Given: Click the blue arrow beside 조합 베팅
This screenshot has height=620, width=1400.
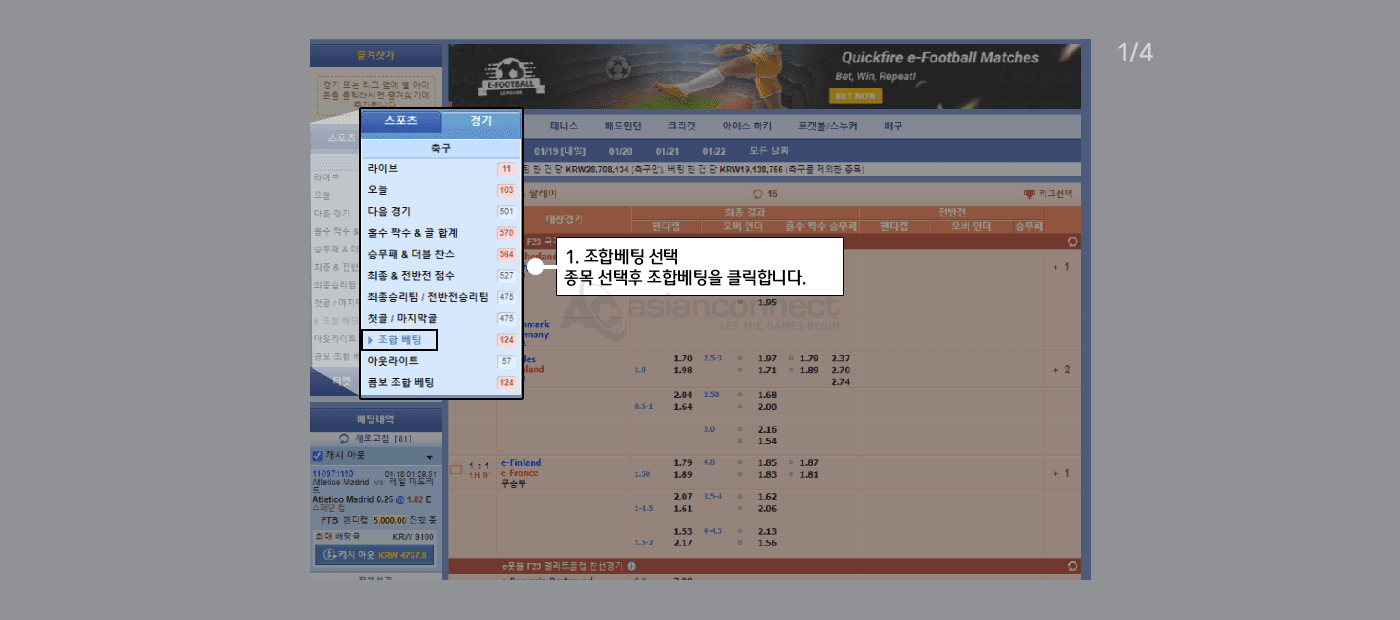Looking at the screenshot, I should [x=370, y=341].
